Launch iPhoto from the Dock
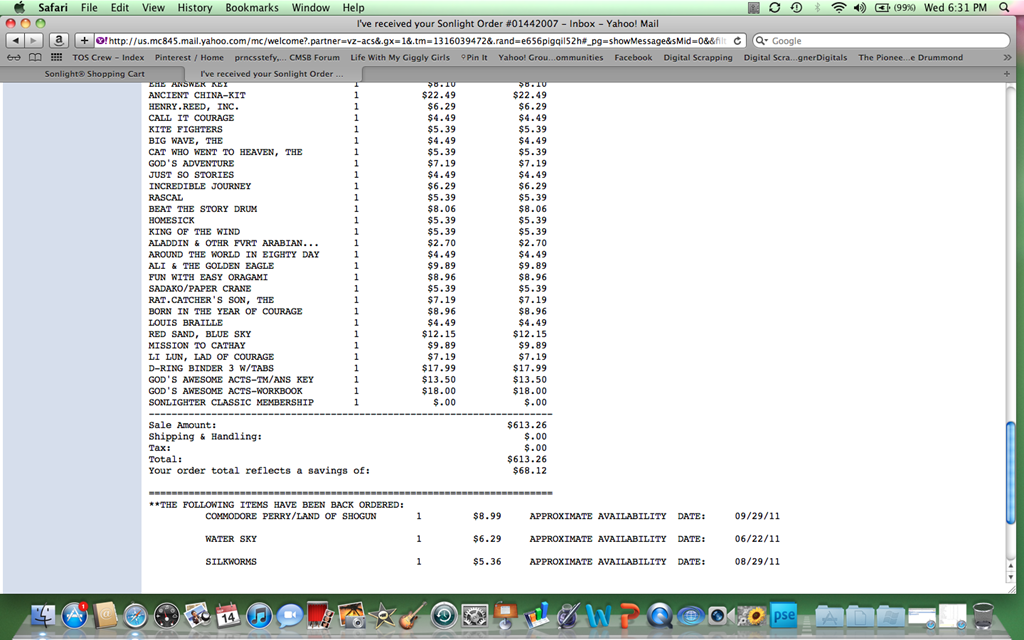Screen dimensions: 1024x640 pos(351,616)
